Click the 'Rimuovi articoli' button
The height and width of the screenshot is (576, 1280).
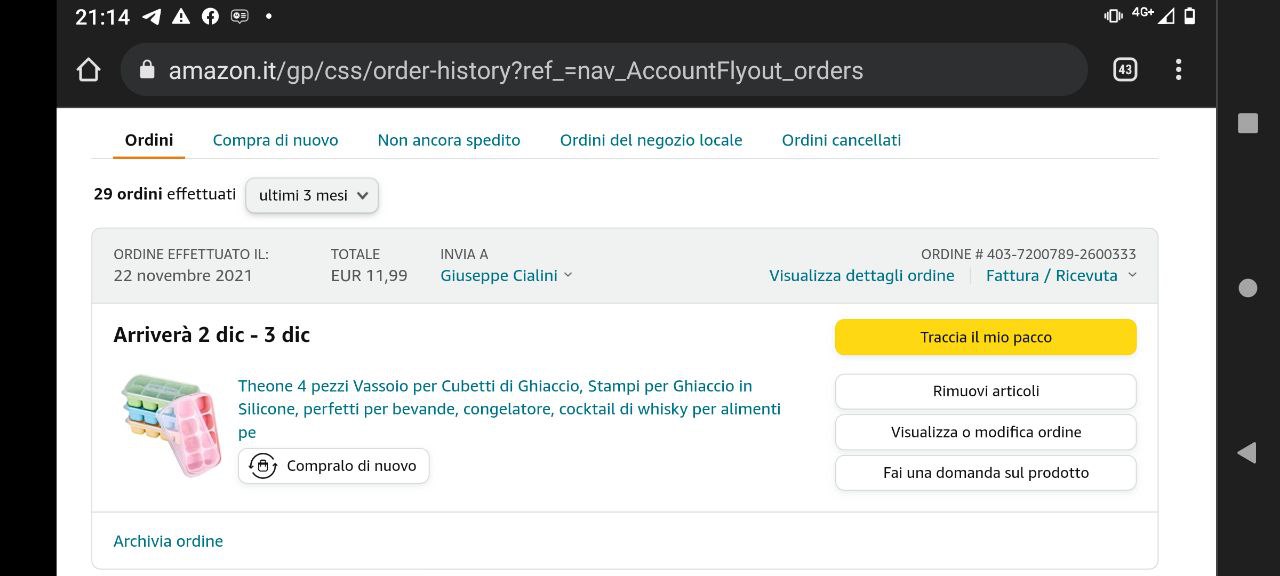pos(985,391)
